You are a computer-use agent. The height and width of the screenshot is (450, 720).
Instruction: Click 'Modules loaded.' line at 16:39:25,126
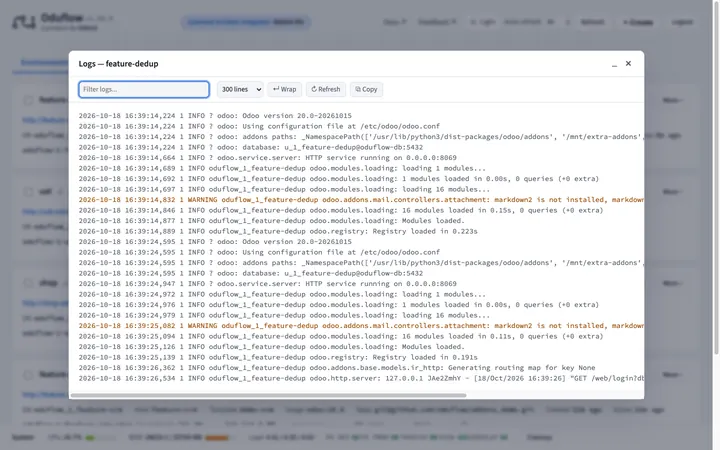271,347
